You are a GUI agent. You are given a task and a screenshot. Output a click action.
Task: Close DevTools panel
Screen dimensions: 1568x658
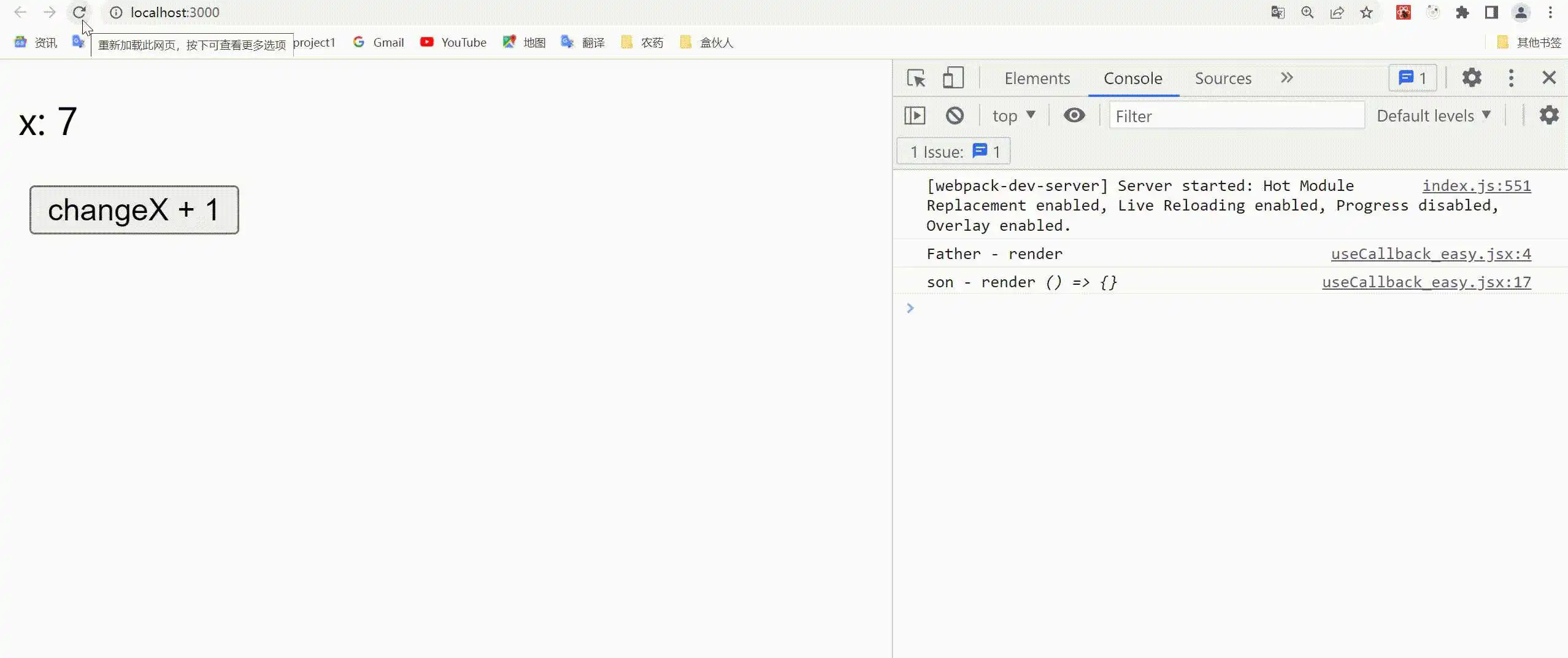pos(1549,78)
